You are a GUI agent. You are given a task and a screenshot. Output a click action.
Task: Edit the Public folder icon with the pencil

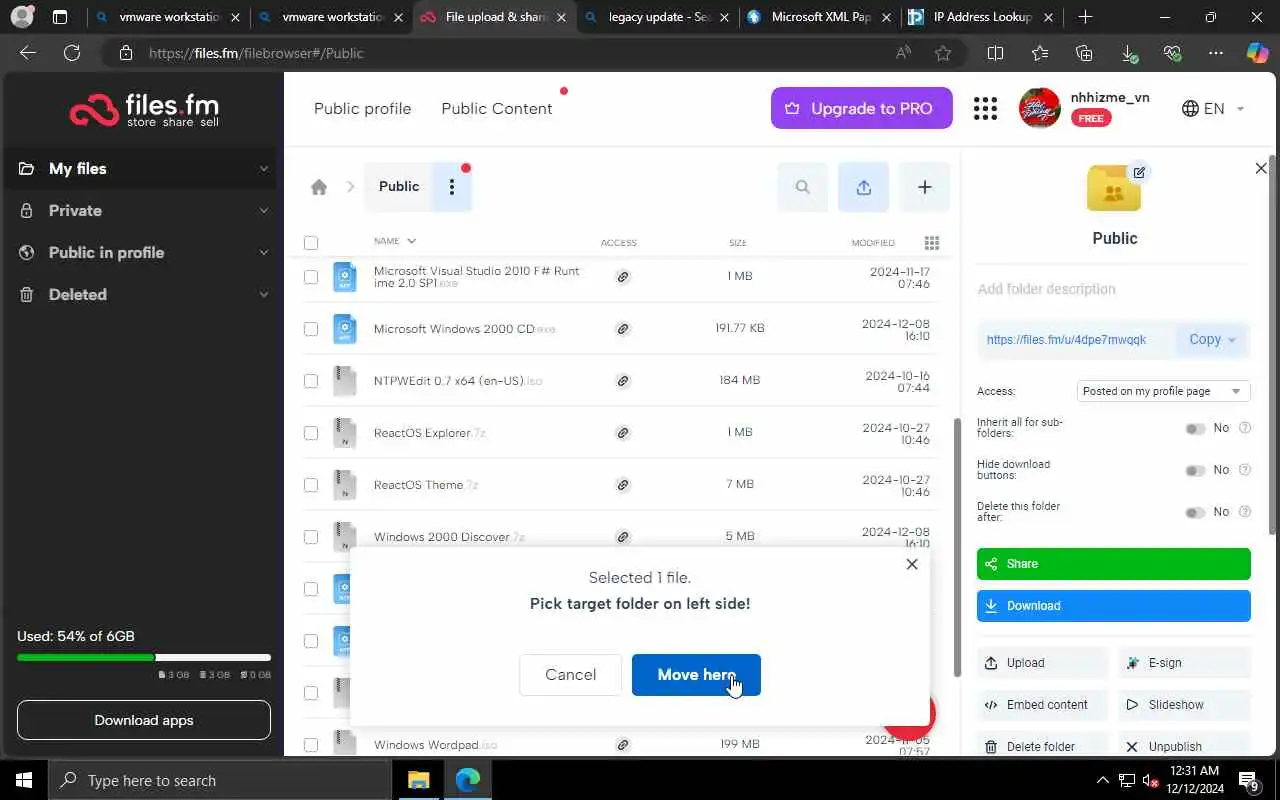(1139, 172)
